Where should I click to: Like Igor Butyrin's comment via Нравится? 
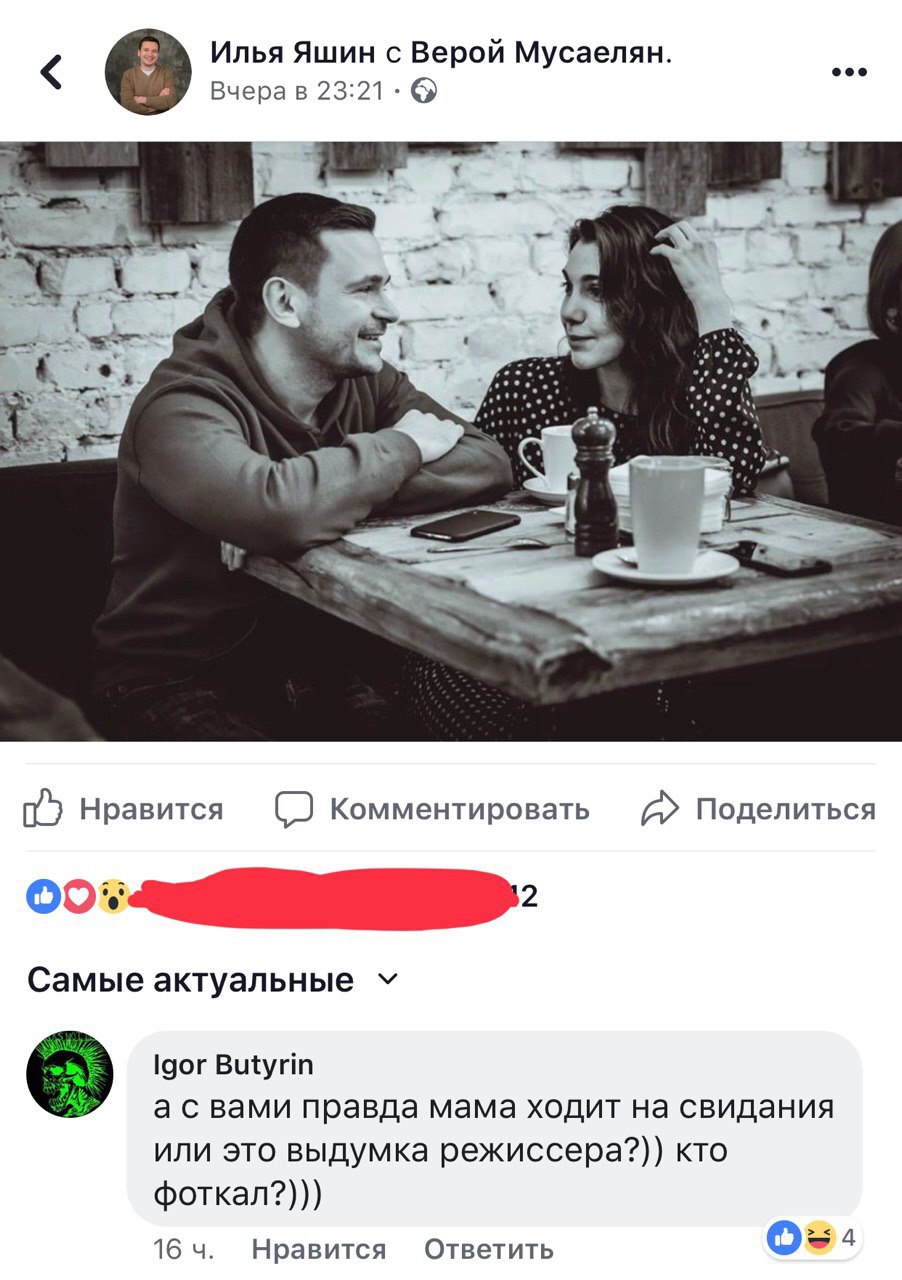319,1249
